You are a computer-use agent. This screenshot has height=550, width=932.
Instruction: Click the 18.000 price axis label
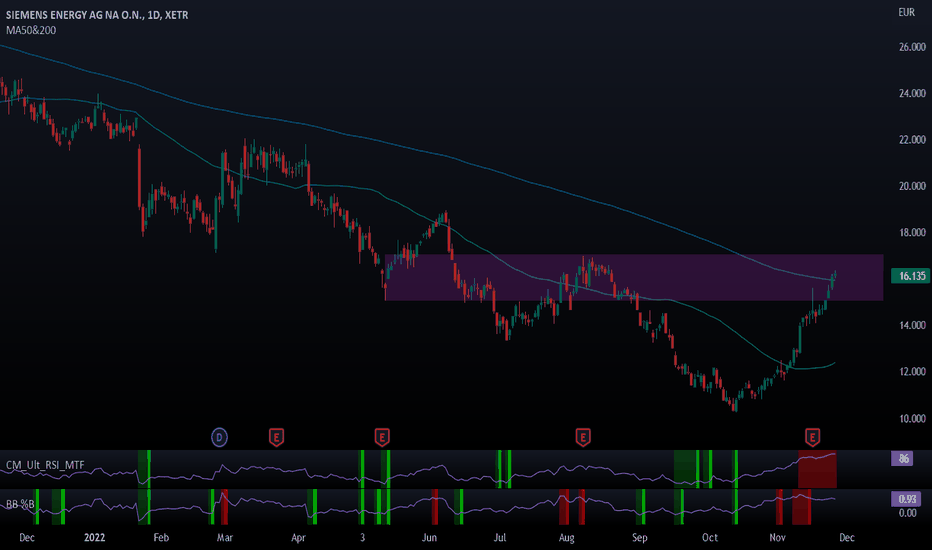912,232
